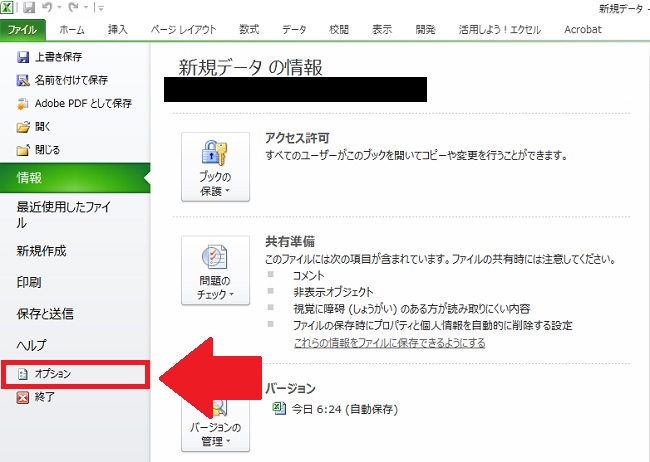Open the ページ レイアウト tab
650x462 pixels.
tap(183, 30)
